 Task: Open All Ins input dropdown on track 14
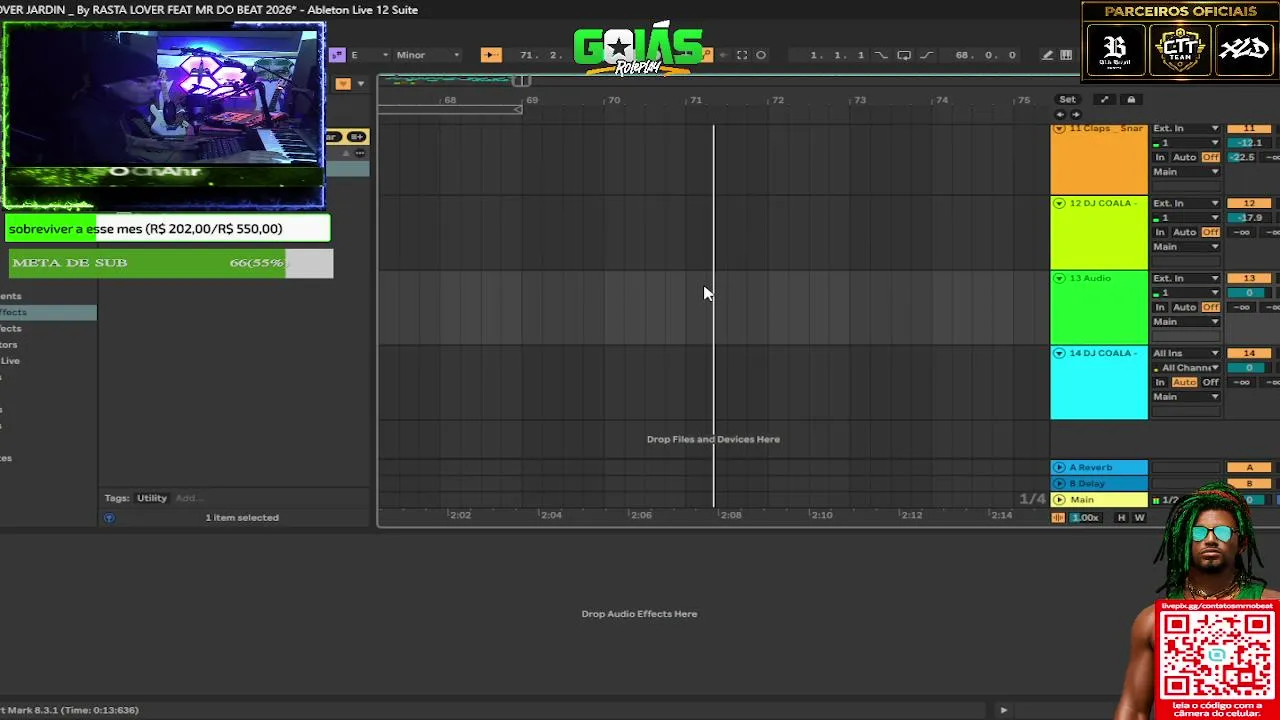coord(1186,353)
